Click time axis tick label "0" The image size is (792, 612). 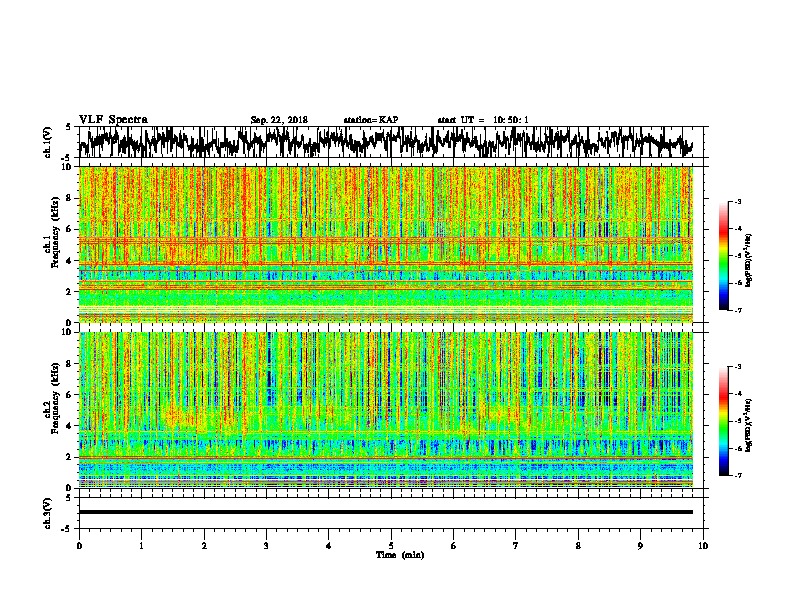tap(79, 546)
